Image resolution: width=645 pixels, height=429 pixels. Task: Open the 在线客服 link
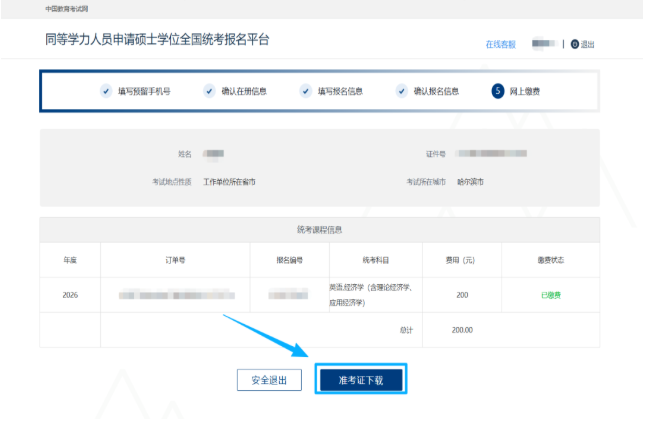[x=500, y=44]
